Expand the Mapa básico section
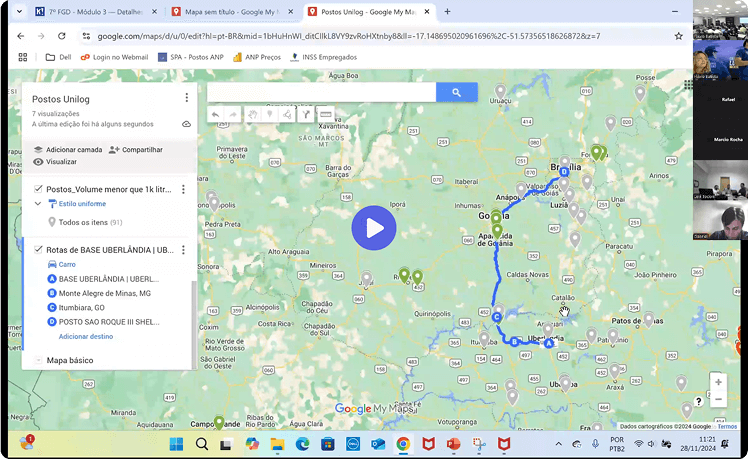 (x=38, y=360)
